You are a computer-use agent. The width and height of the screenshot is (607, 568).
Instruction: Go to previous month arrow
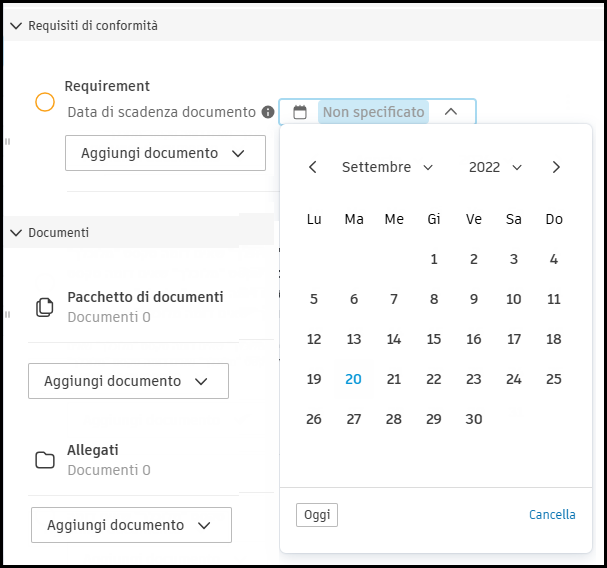313,167
